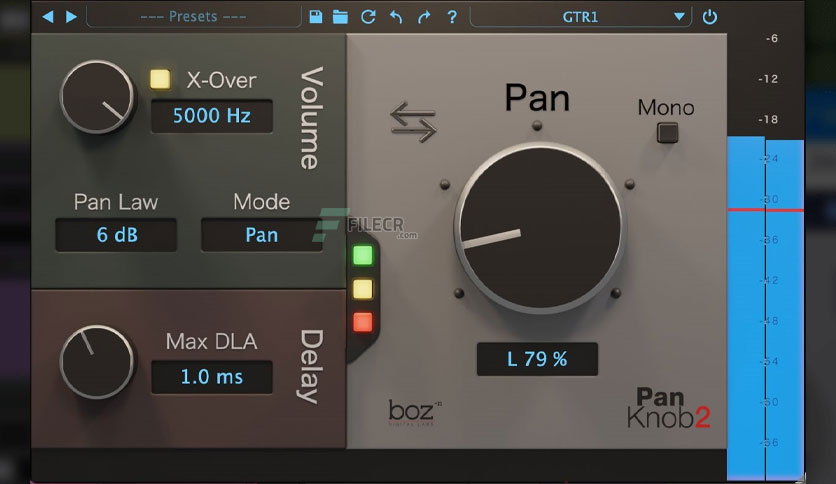This screenshot has width=836, height=484.
Task: Open the Presets dropdown list
Action: coord(194,17)
